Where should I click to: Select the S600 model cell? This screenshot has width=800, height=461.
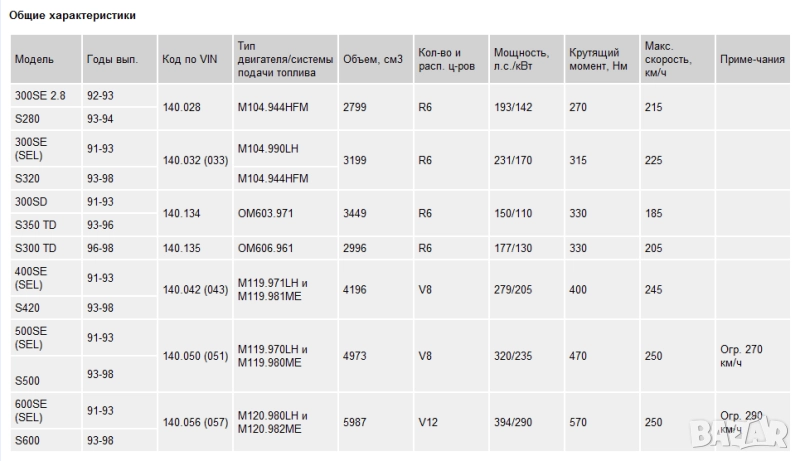pos(27,440)
